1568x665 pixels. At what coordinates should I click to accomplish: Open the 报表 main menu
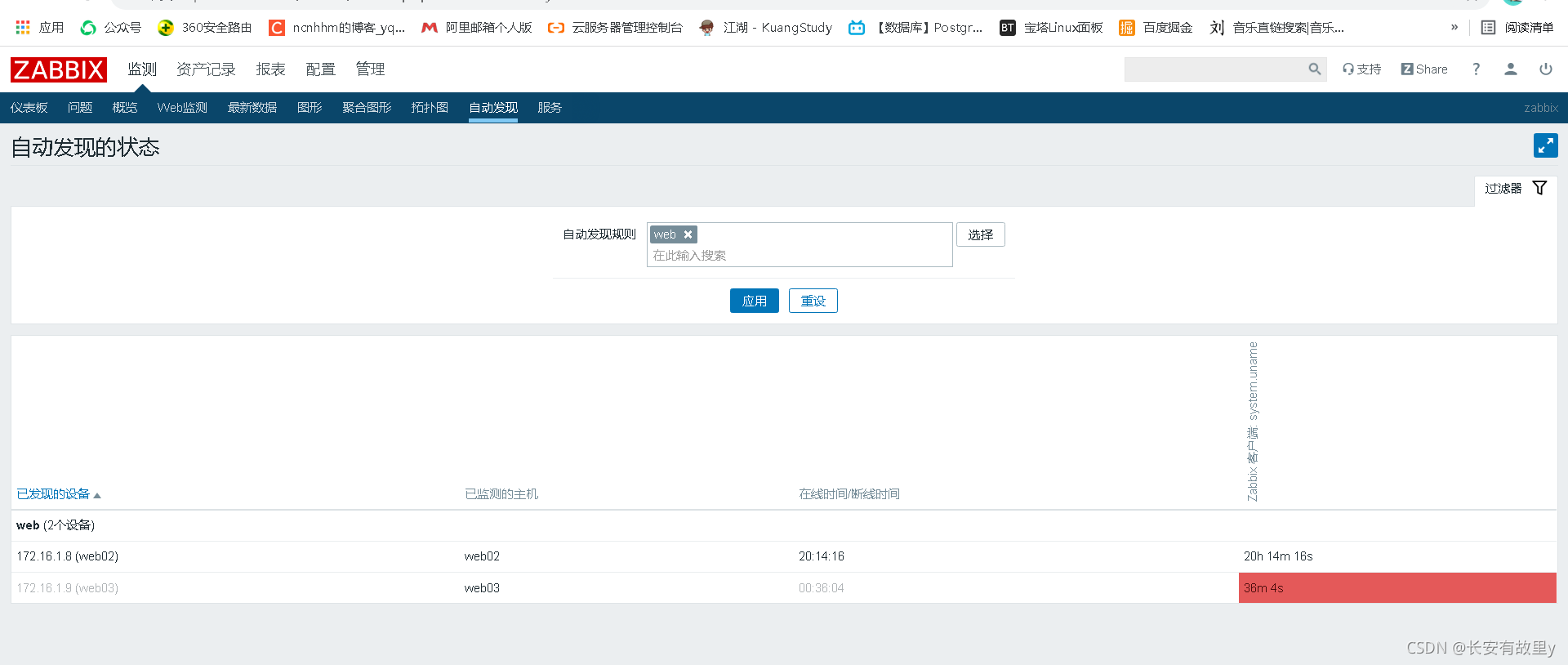pos(270,69)
